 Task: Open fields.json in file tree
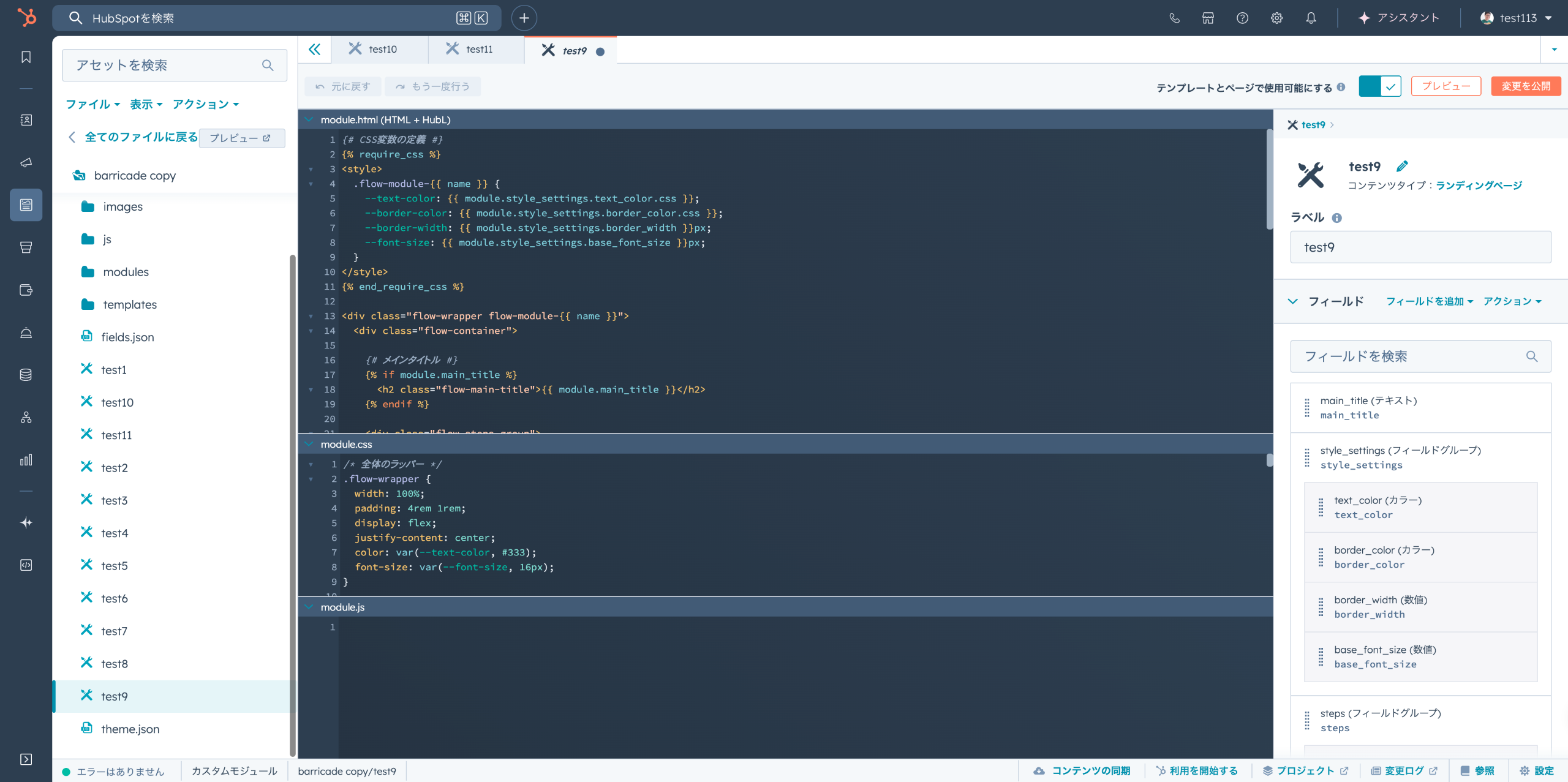click(x=127, y=337)
